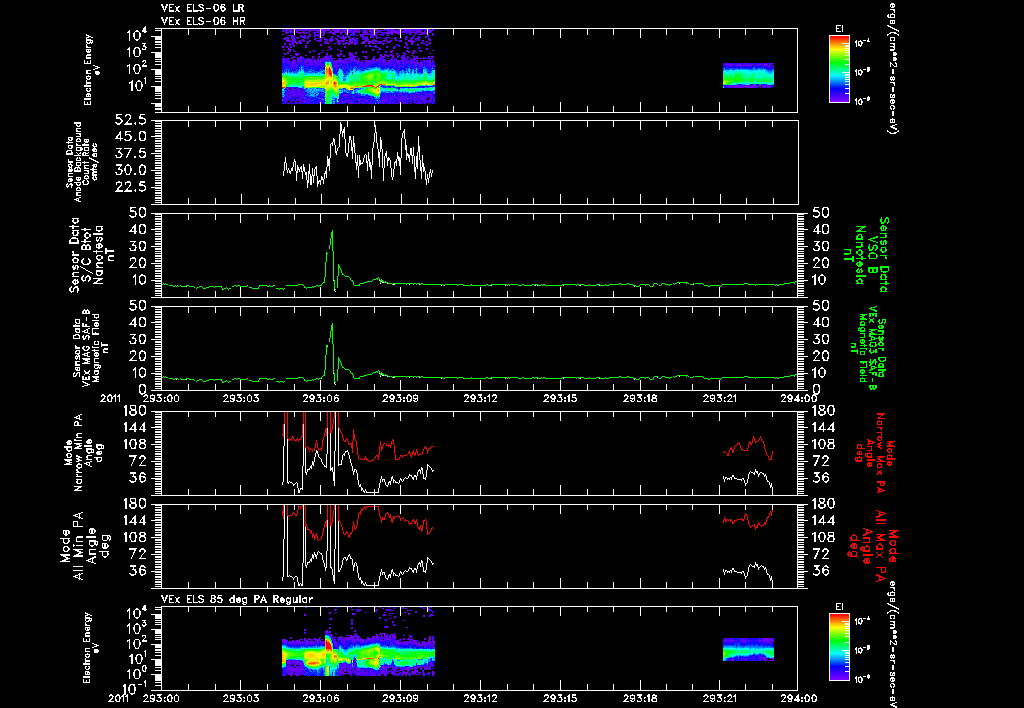
Task: Click the large ELS-06 spectrogram data block
Action: pyautogui.click(x=358, y=67)
